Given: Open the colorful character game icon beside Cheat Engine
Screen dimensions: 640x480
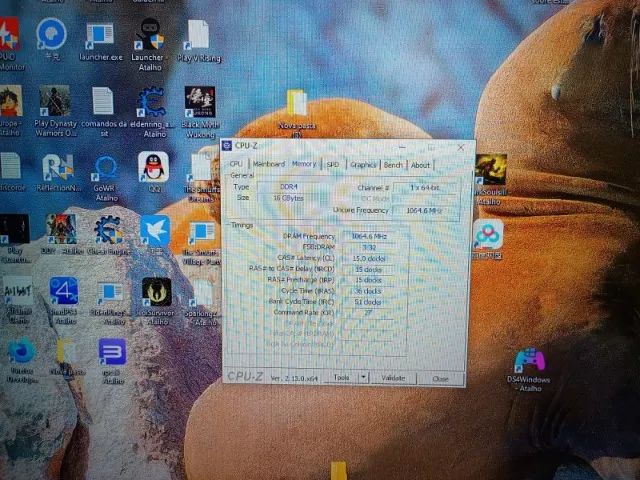Looking at the screenshot, I should coord(62,234).
